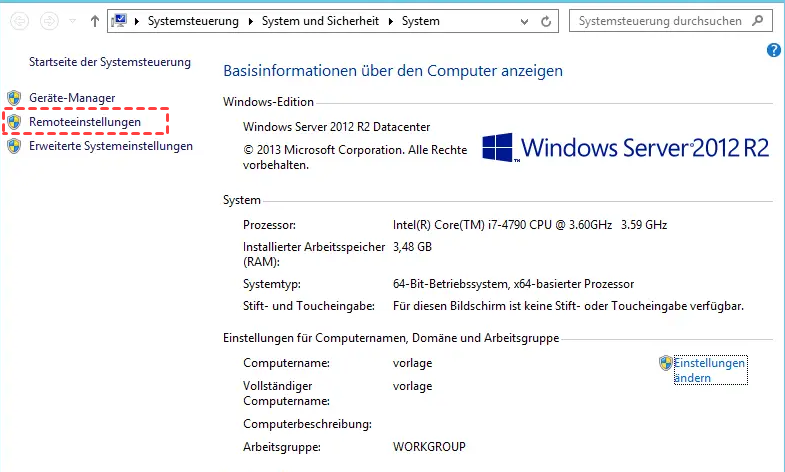Click the 2013 Microsoft Corporation copyright text
This screenshot has height=472, width=785.
[355, 157]
